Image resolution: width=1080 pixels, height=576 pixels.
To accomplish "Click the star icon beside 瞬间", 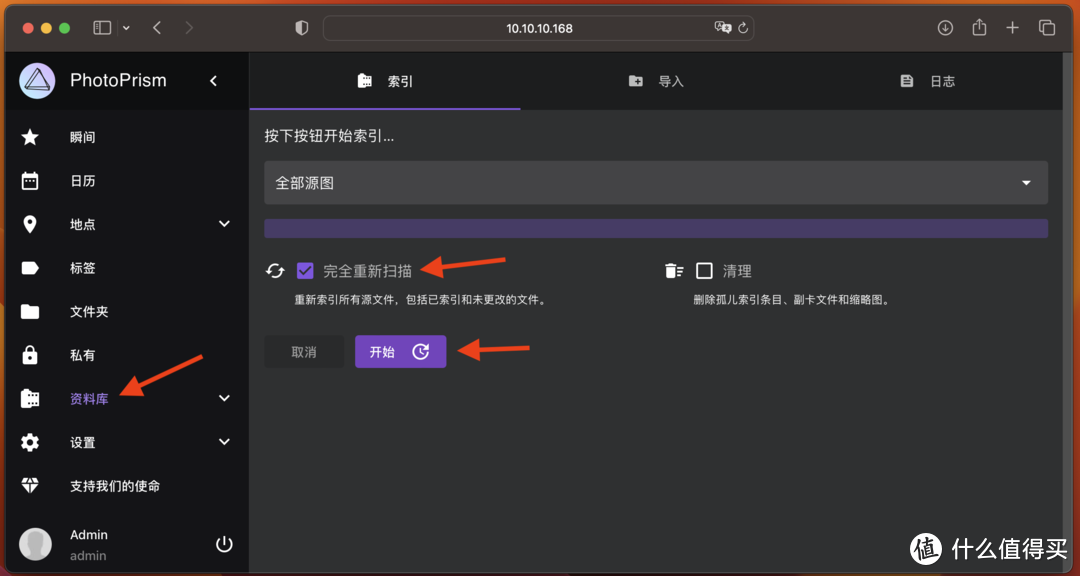I will [x=30, y=137].
